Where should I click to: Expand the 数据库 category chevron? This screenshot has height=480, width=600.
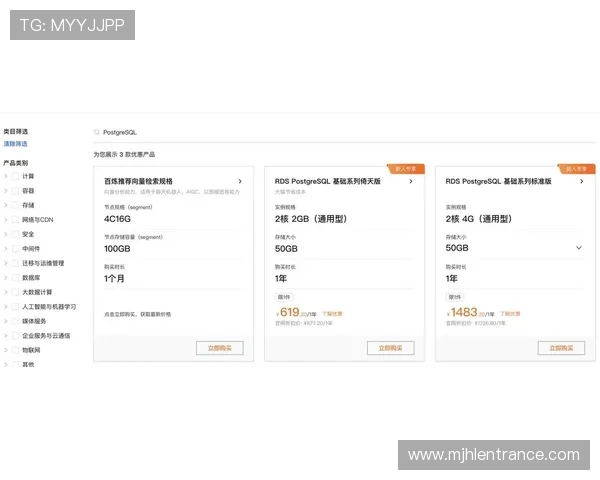tap(5, 278)
